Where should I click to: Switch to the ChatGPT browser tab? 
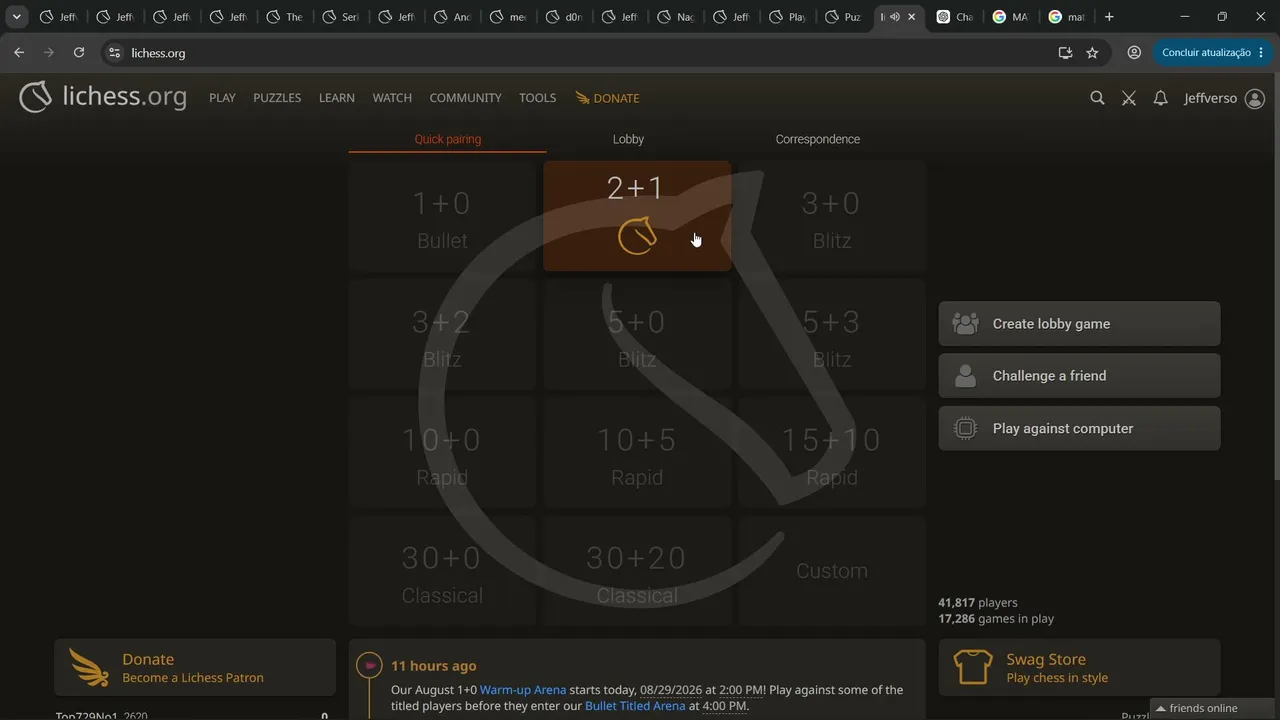click(x=955, y=17)
